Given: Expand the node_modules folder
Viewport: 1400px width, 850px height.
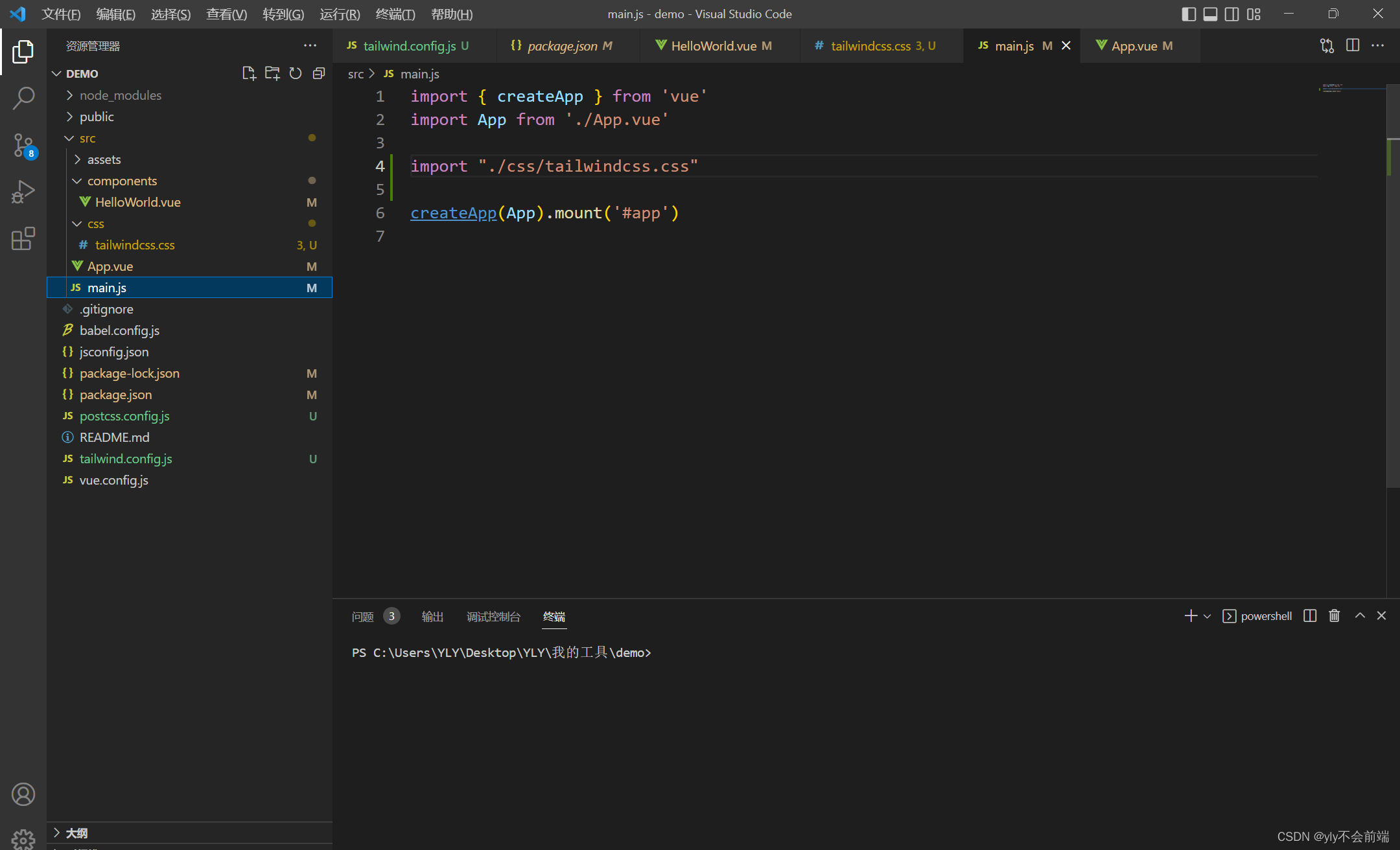Looking at the screenshot, I should coord(121,95).
